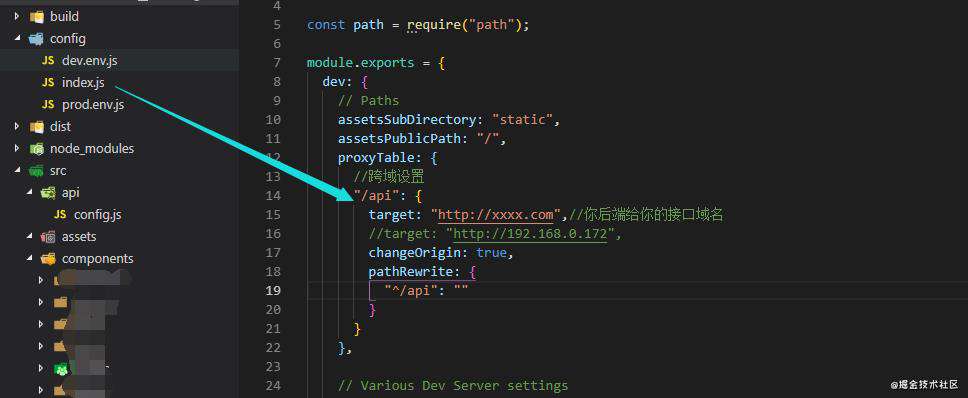Screen dimensions: 968x398
Task: Collapse the src folder arrow
Action: pyautogui.click(x=17, y=171)
